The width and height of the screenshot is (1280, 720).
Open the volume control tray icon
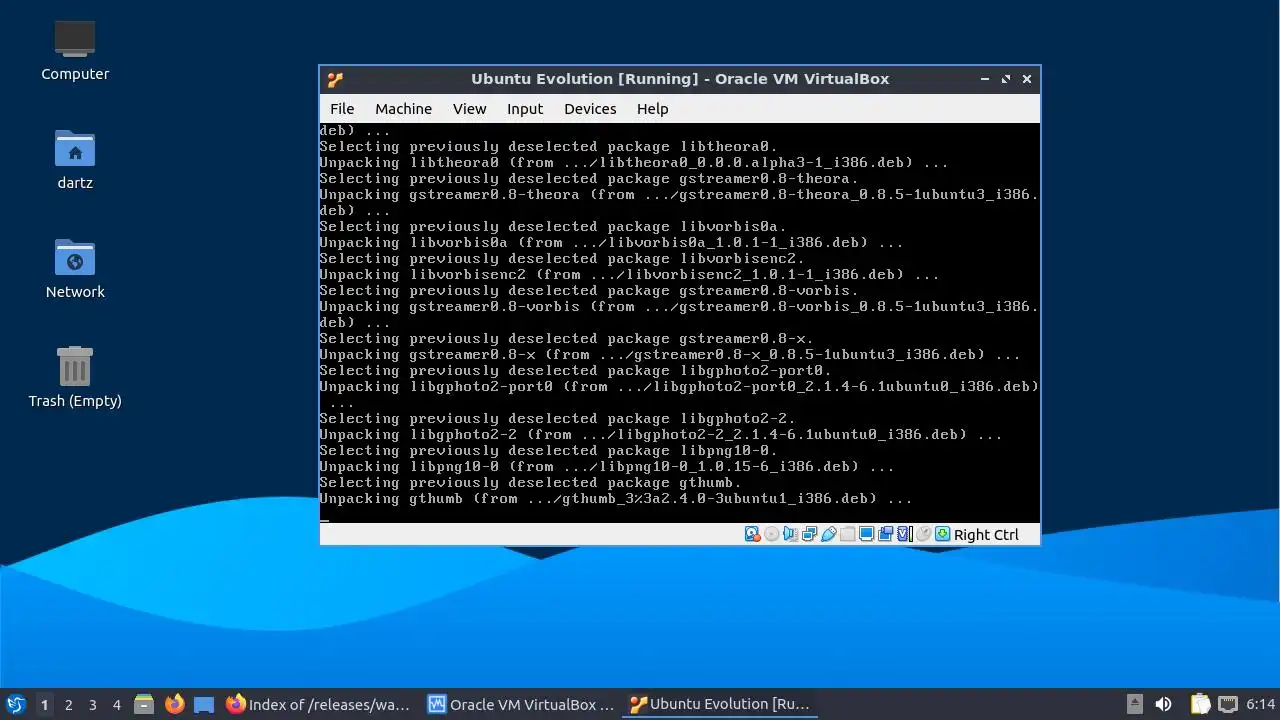(x=1163, y=704)
